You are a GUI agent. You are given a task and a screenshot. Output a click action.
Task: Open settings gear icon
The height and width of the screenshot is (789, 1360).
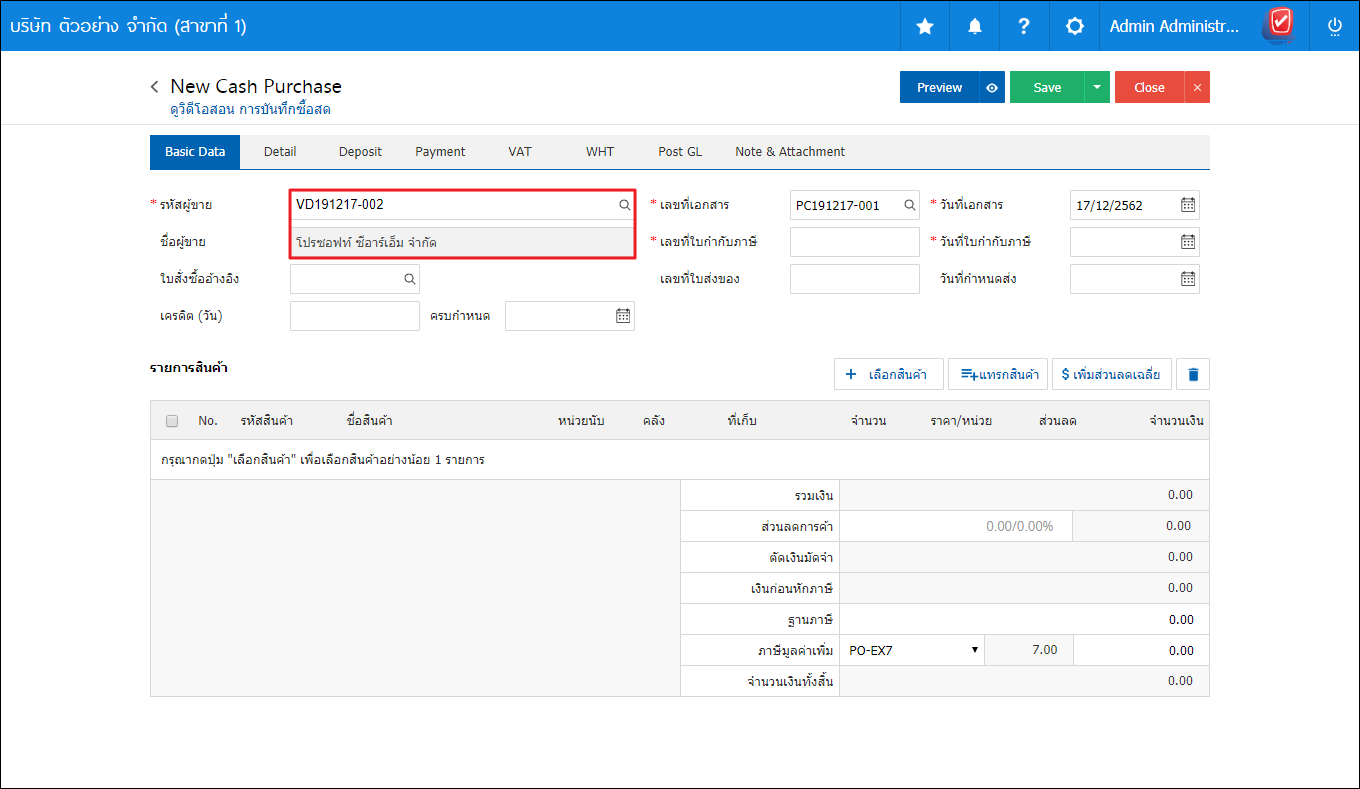point(1075,27)
